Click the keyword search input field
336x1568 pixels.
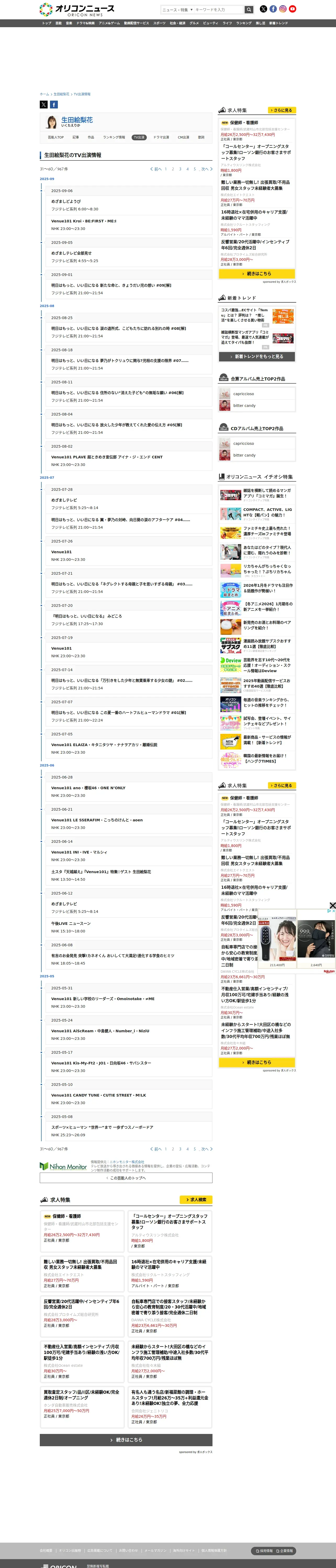coord(219,10)
